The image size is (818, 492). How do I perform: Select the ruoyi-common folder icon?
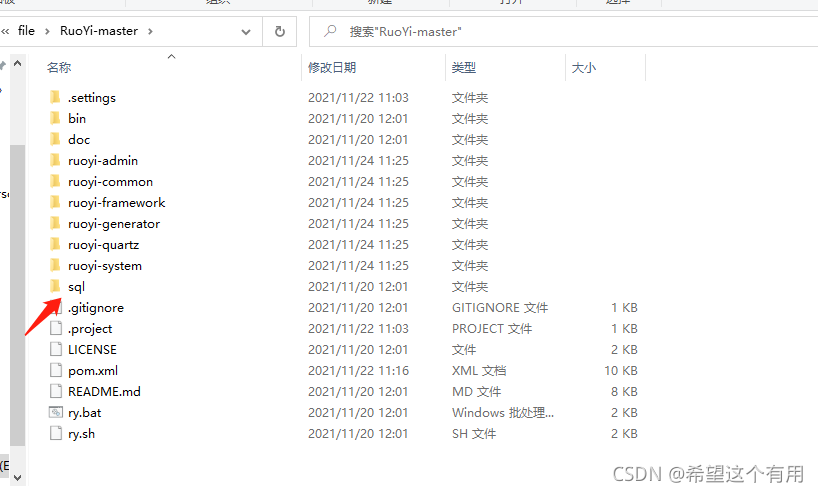[55, 181]
